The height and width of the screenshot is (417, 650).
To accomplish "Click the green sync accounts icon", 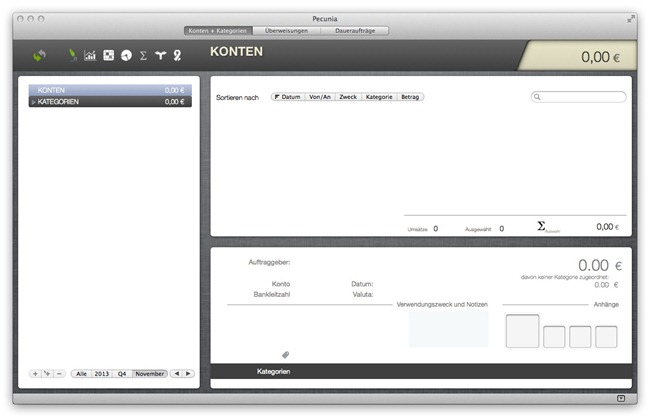I will tap(40, 56).
